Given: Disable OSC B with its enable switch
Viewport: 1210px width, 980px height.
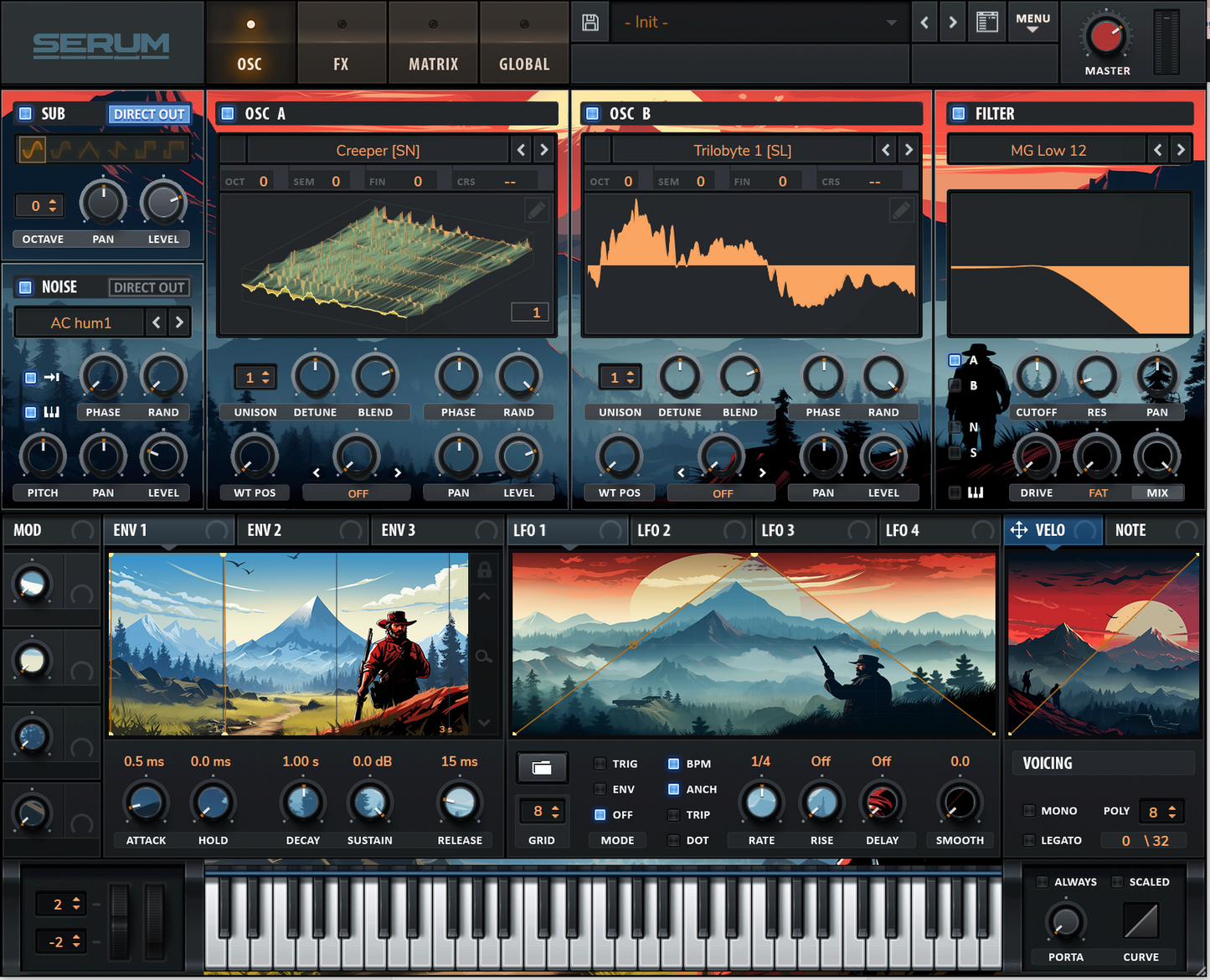Looking at the screenshot, I should pos(592,113).
